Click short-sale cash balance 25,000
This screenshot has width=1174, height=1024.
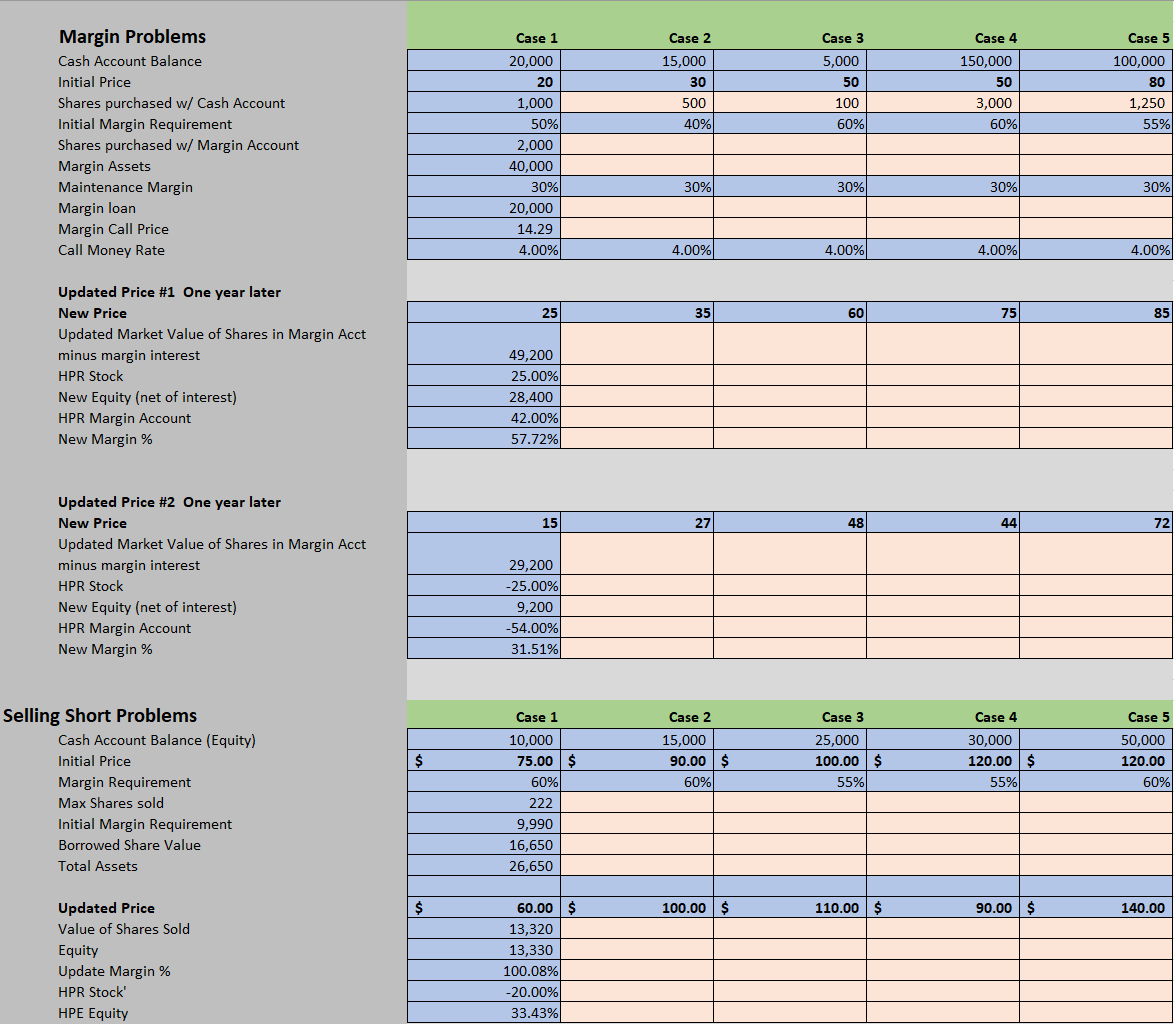(790, 740)
